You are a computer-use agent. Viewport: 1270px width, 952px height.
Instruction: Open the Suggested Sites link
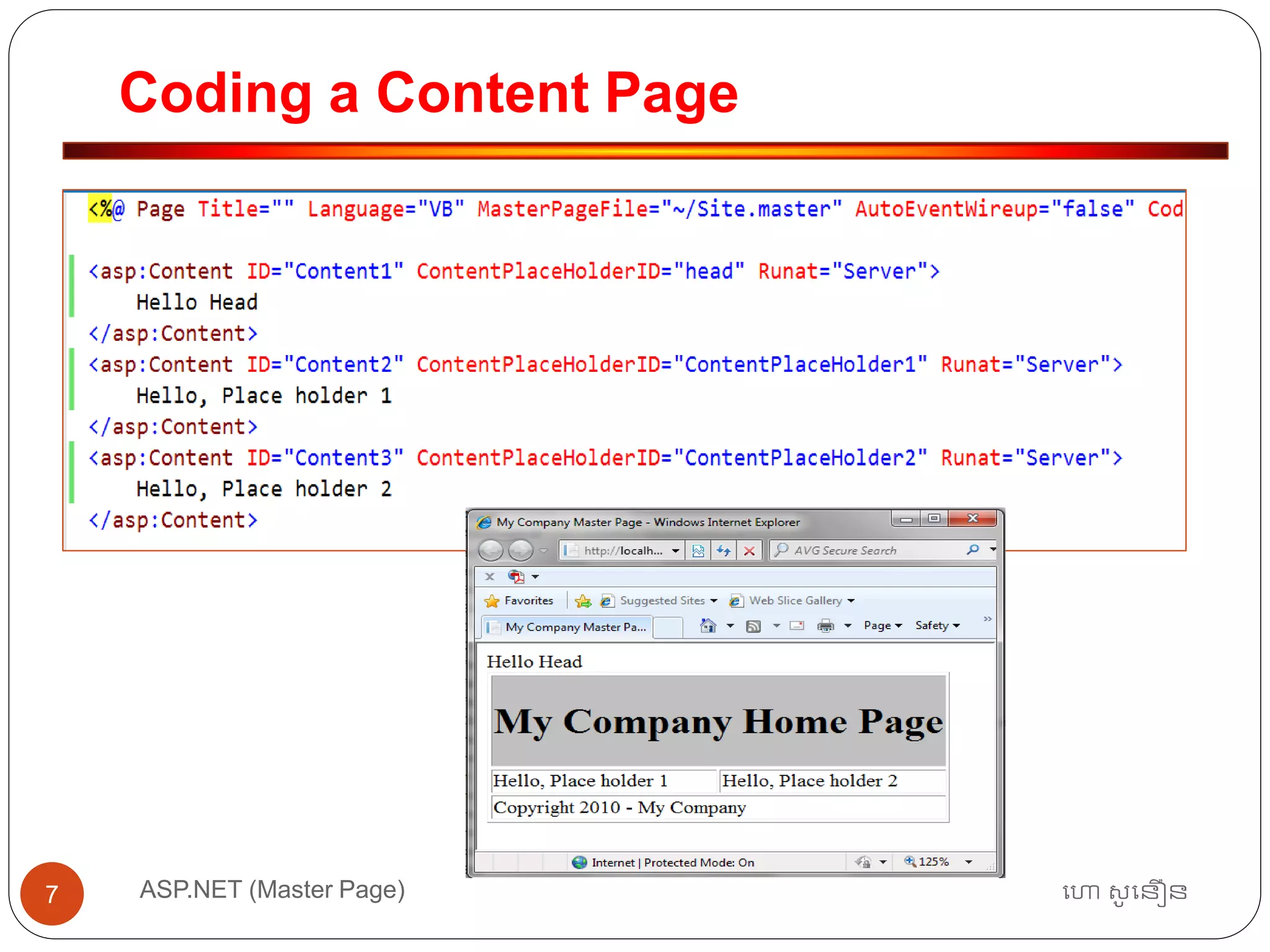(659, 601)
